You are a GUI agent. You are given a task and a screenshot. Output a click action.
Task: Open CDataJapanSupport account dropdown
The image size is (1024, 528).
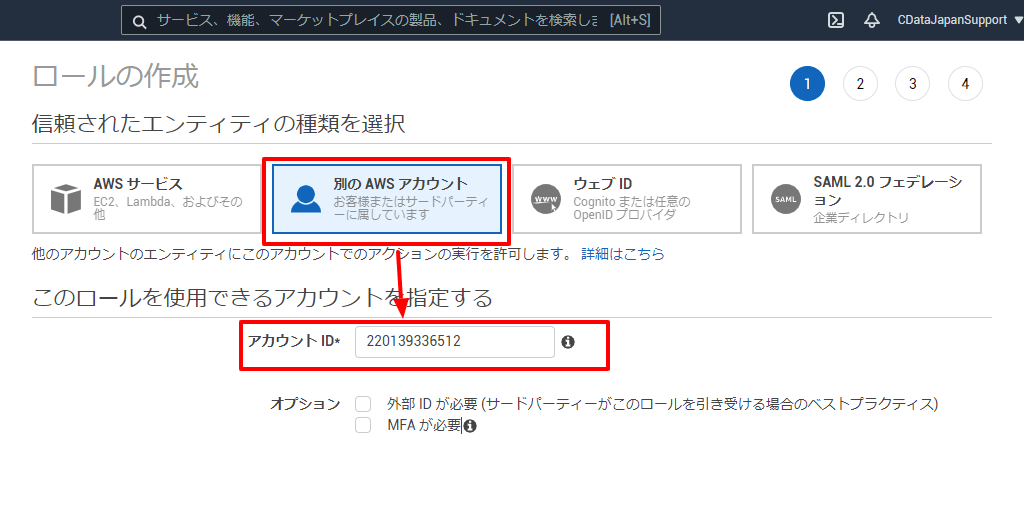click(960, 20)
